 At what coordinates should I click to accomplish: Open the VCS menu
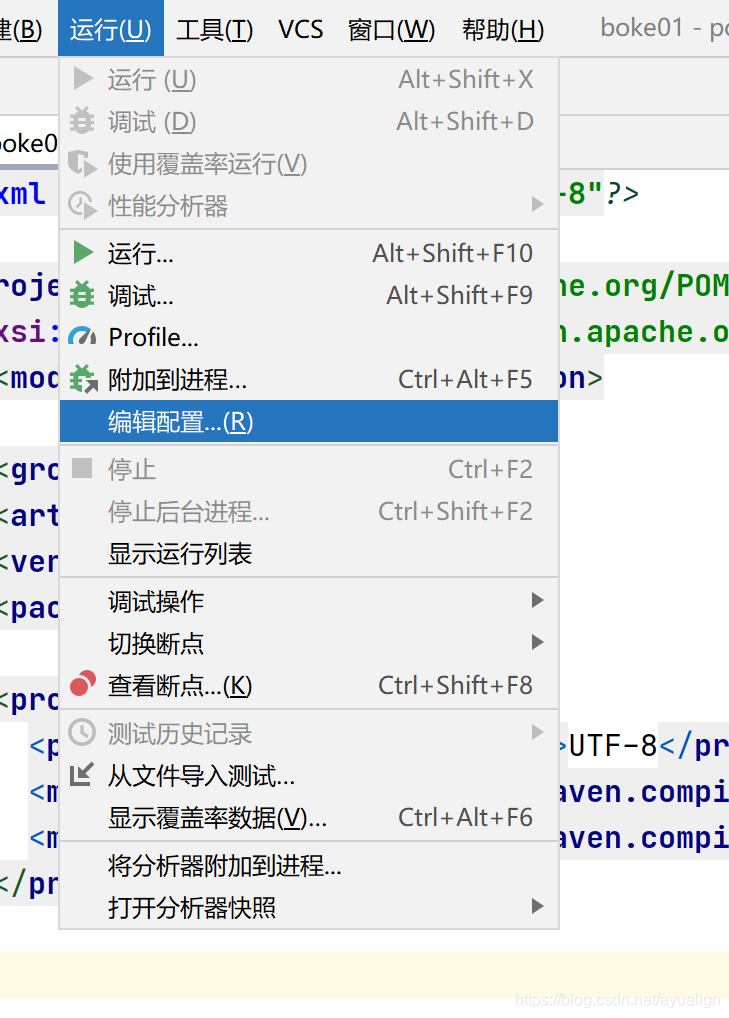click(301, 30)
